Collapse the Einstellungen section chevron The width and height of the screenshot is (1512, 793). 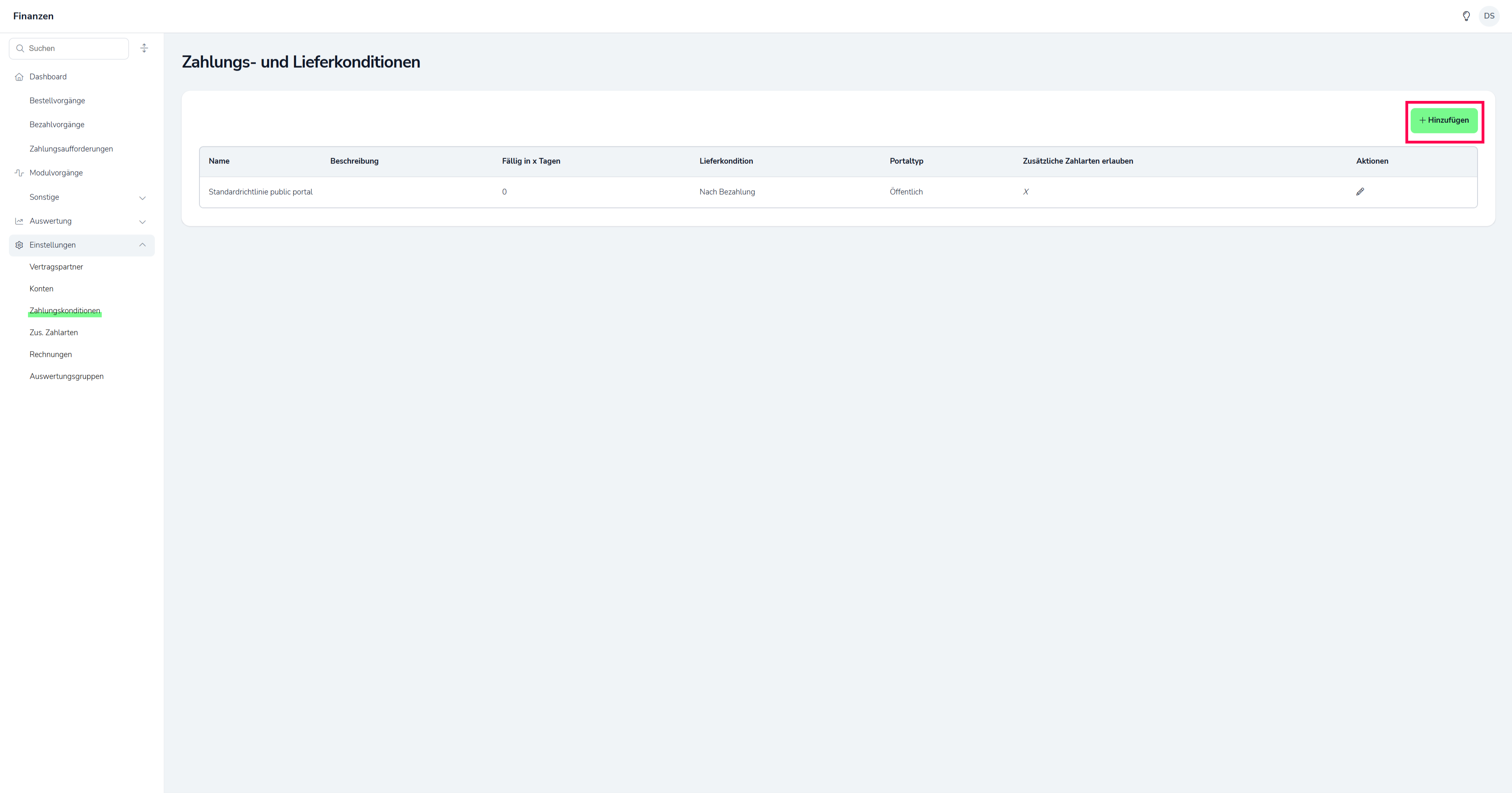pos(142,245)
